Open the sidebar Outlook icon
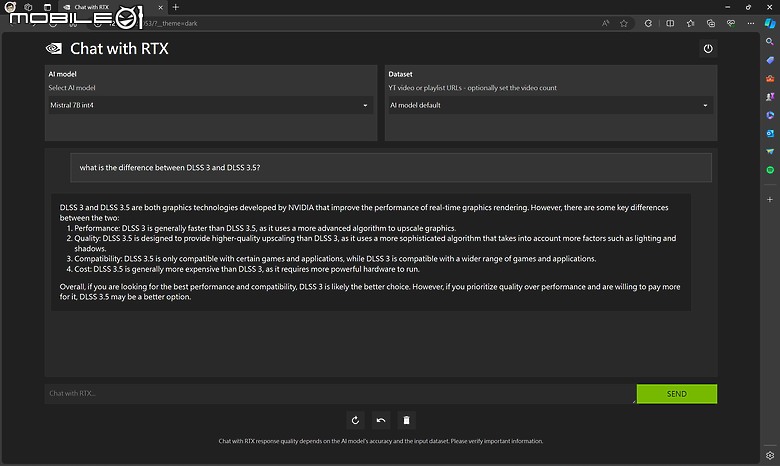Viewport: 780px width, 466px height. click(x=770, y=133)
